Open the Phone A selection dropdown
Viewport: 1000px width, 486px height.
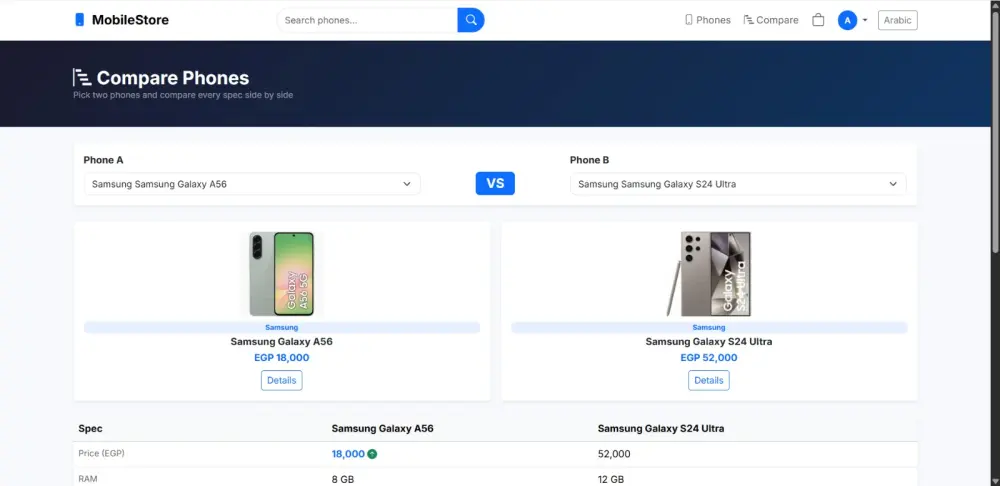[252, 184]
